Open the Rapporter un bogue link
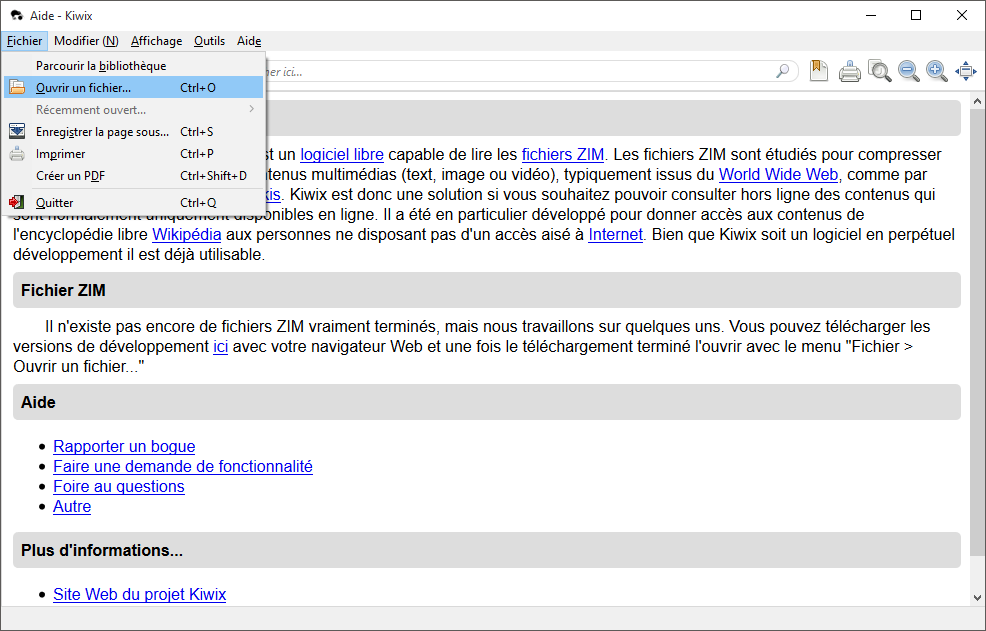This screenshot has width=986, height=631. pos(124,447)
